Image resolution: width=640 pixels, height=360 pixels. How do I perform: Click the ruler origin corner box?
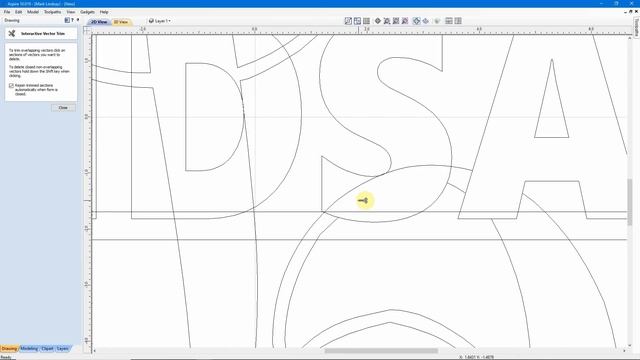[x=87, y=31]
